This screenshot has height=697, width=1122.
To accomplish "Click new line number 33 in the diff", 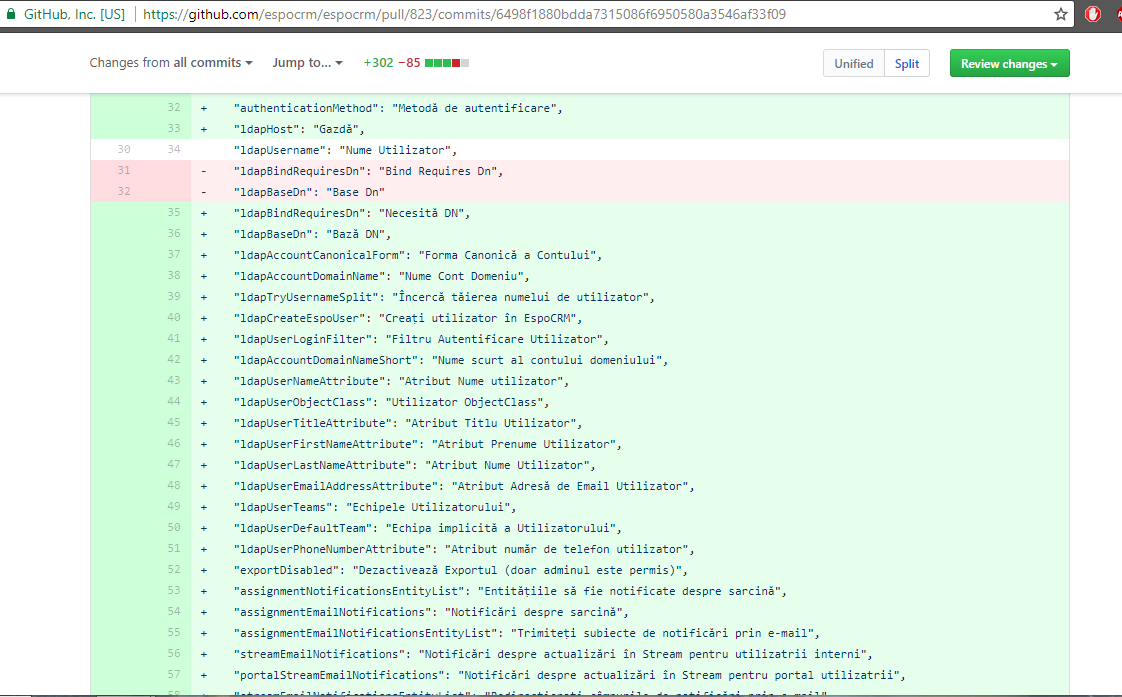I will tap(174, 128).
